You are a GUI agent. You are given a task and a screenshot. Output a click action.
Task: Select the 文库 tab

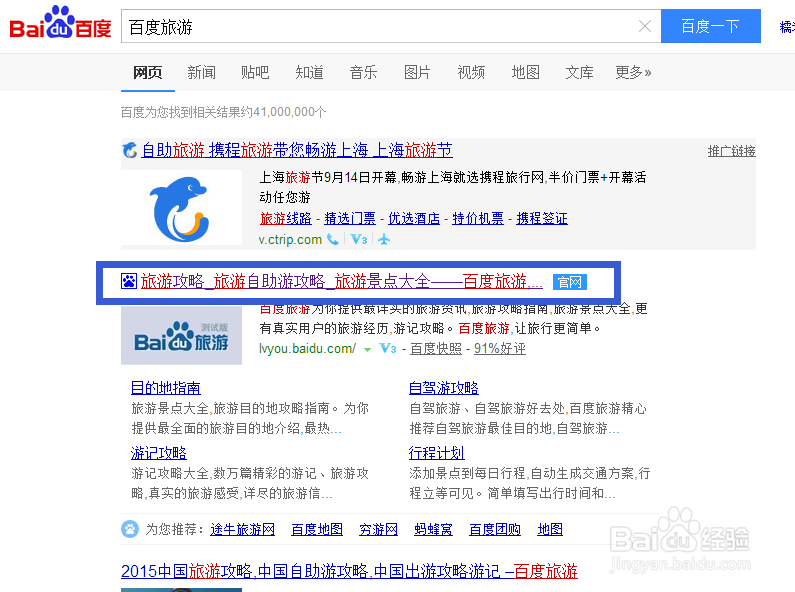point(579,72)
